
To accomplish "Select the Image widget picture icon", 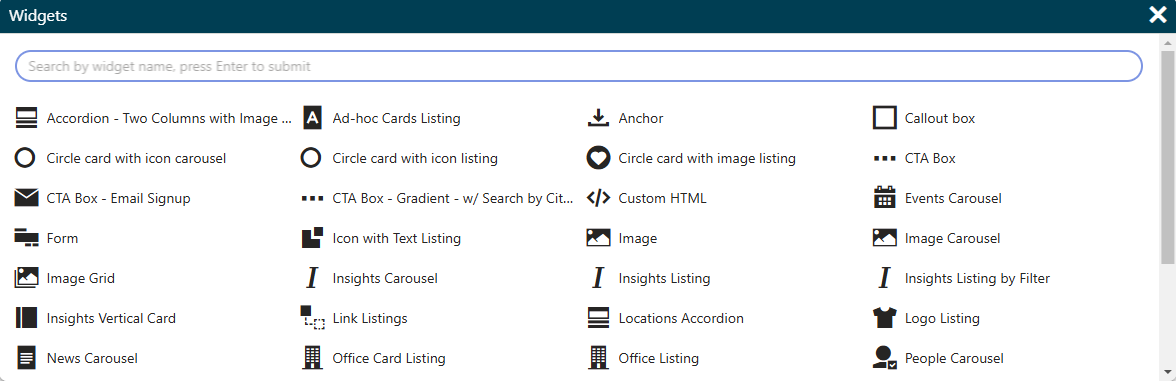I will click(598, 238).
